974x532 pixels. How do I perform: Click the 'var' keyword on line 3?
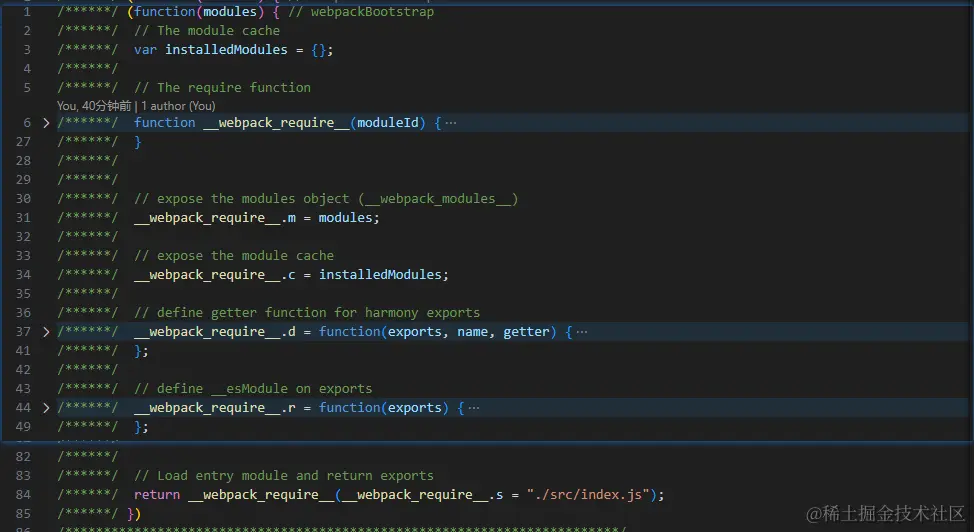pyautogui.click(x=145, y=50)
